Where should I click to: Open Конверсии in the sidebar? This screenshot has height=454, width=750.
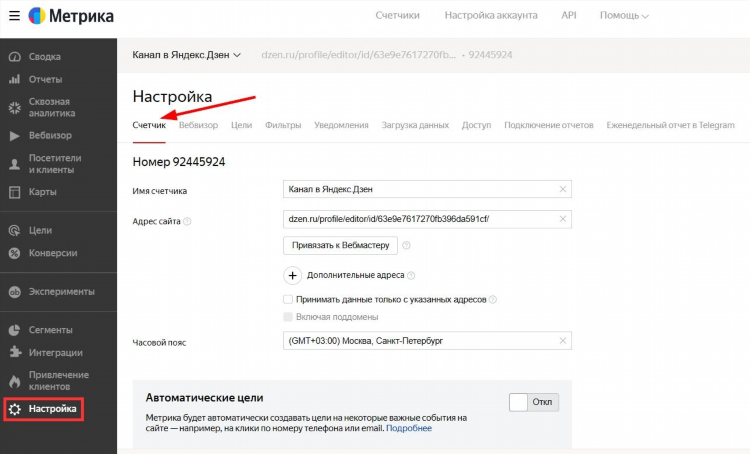[53, 253]
